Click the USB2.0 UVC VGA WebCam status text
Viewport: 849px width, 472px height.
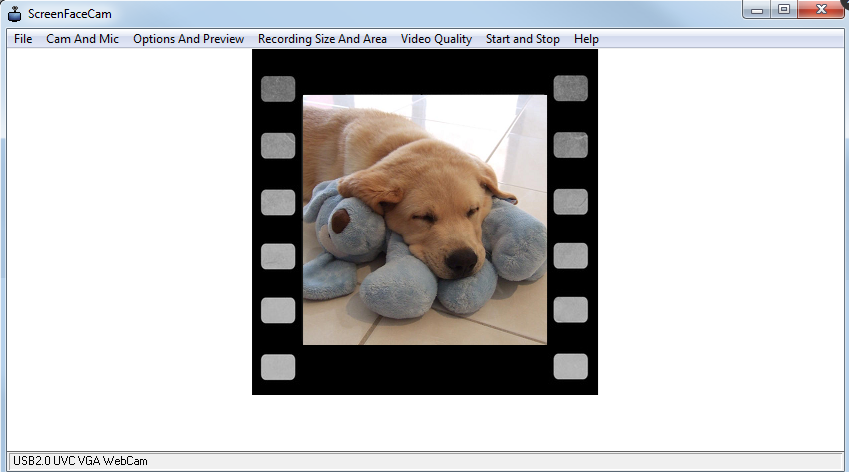[80, 461]
